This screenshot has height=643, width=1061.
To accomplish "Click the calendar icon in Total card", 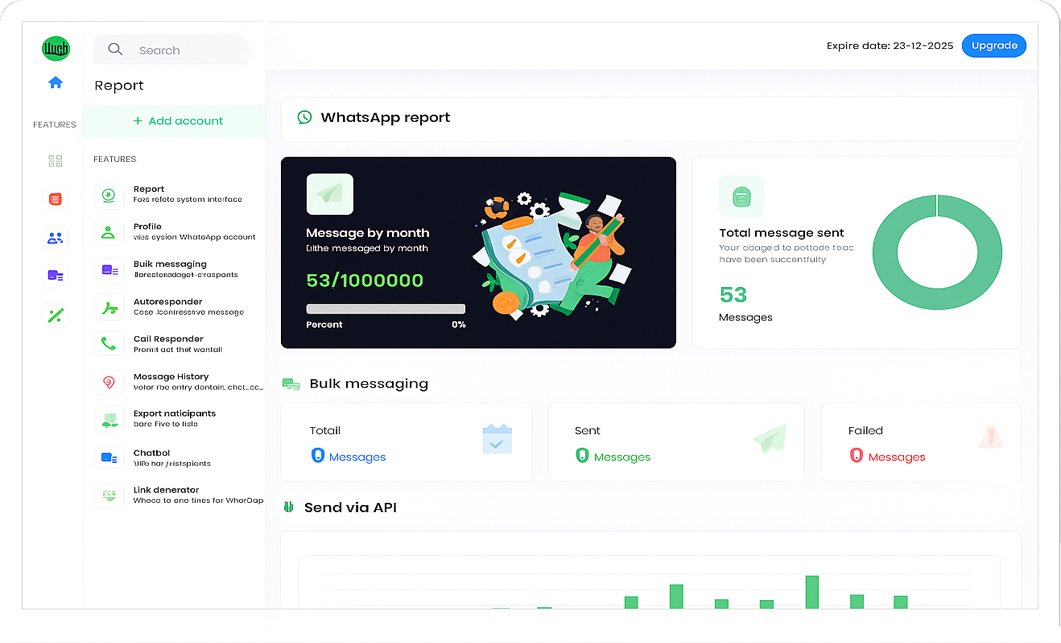I will 497,439.
